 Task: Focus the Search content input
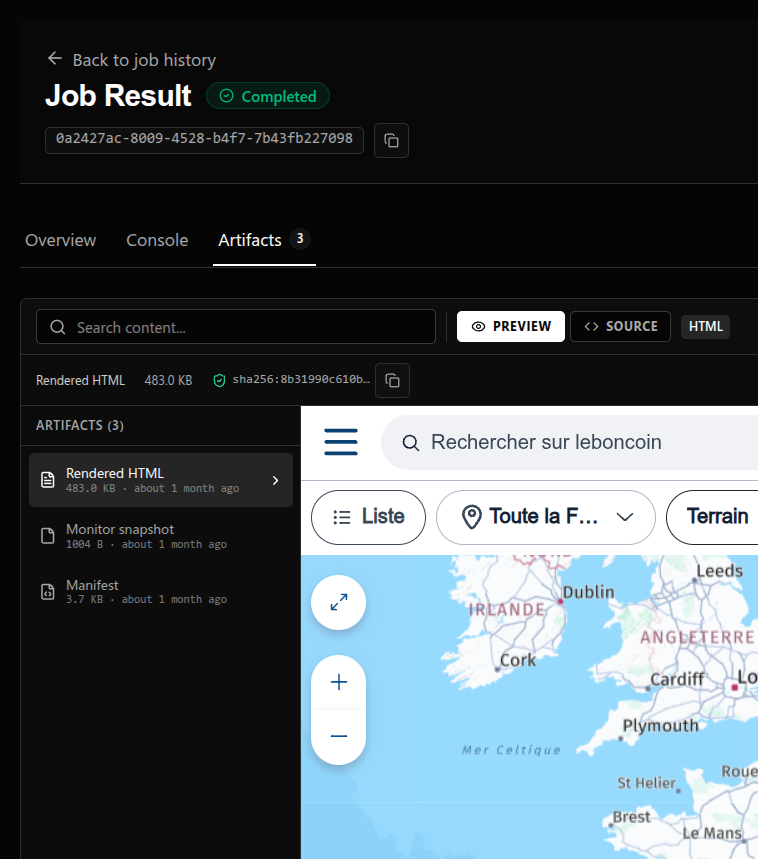pyautogui.click(x=236, y=327)
